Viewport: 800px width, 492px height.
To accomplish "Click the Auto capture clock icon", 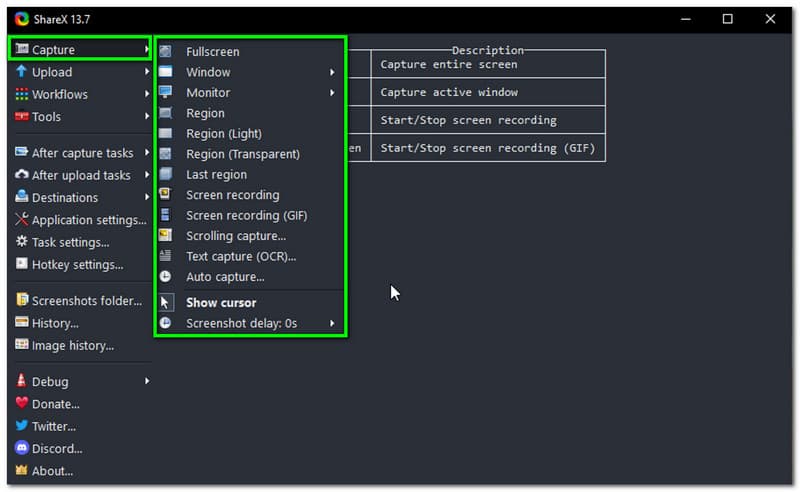I will pyautogui.click(x=165, y=277).
